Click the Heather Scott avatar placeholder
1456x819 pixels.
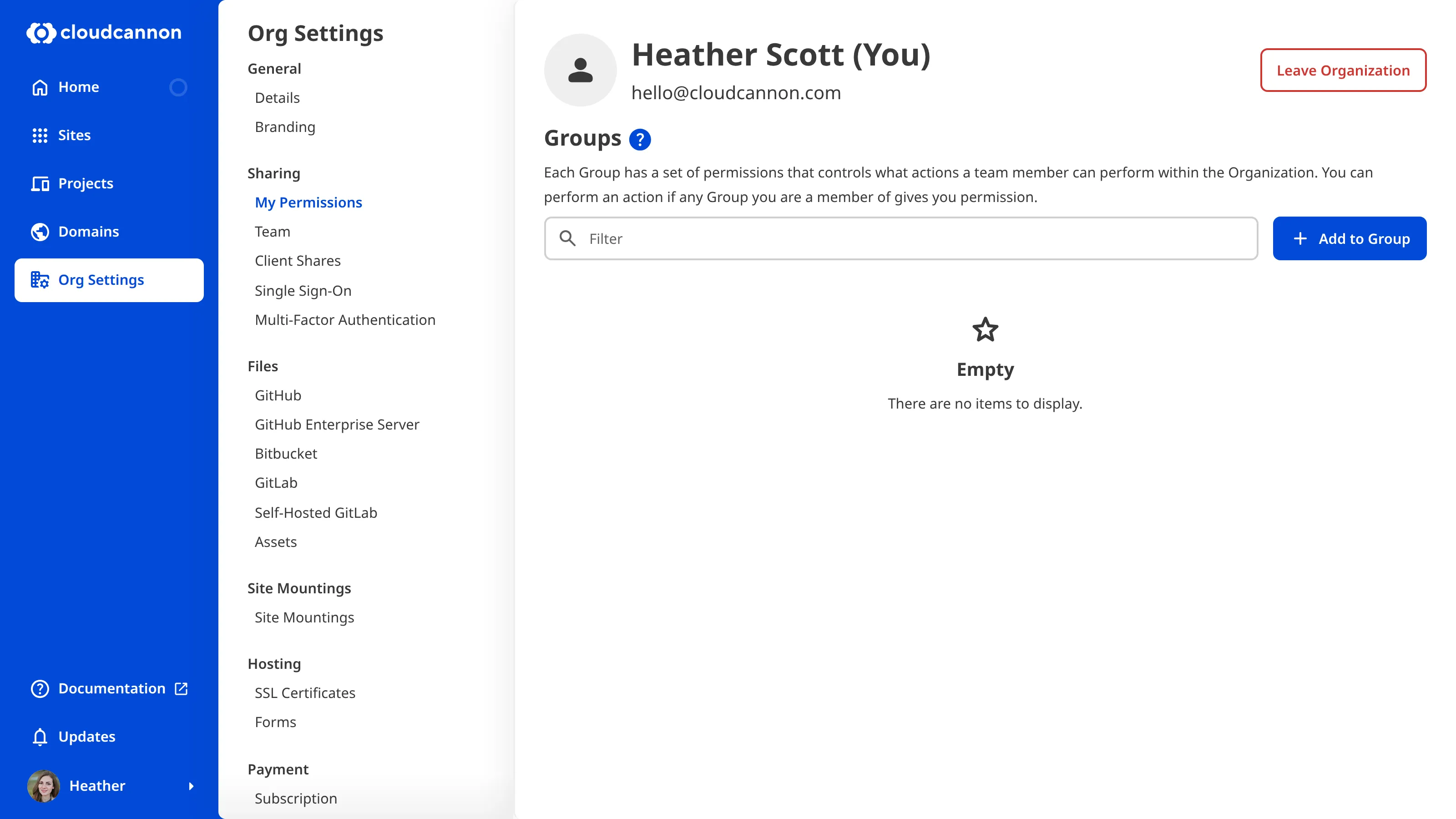point(580,70)
